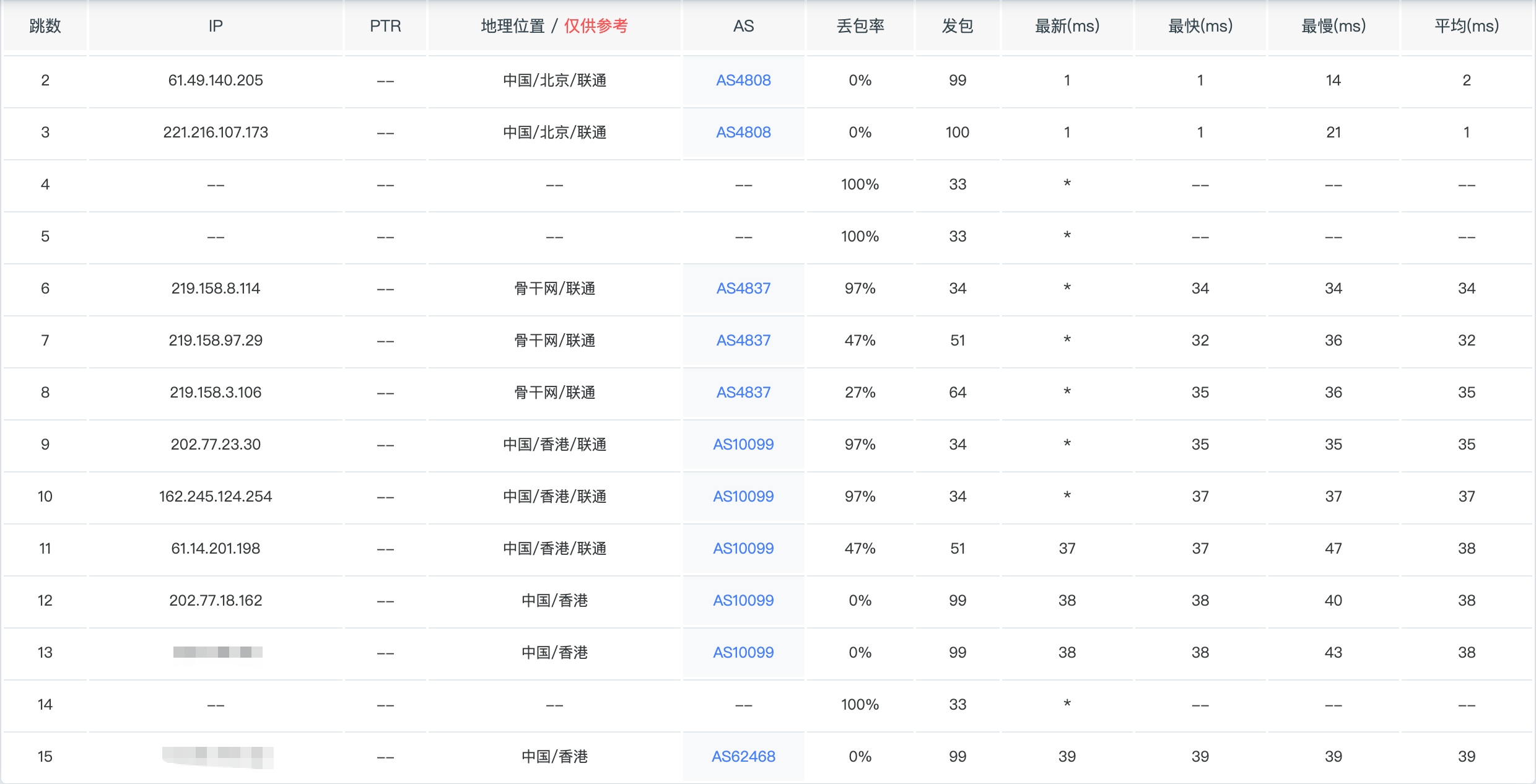Click the 平均(ms) column header
This screenshot has width=1536, height=784.
[x=1466, y=26]
